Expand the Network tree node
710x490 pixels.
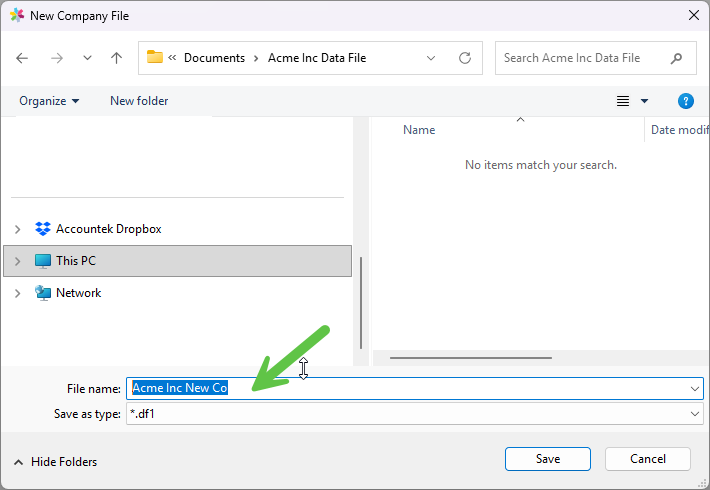(17, 293)
